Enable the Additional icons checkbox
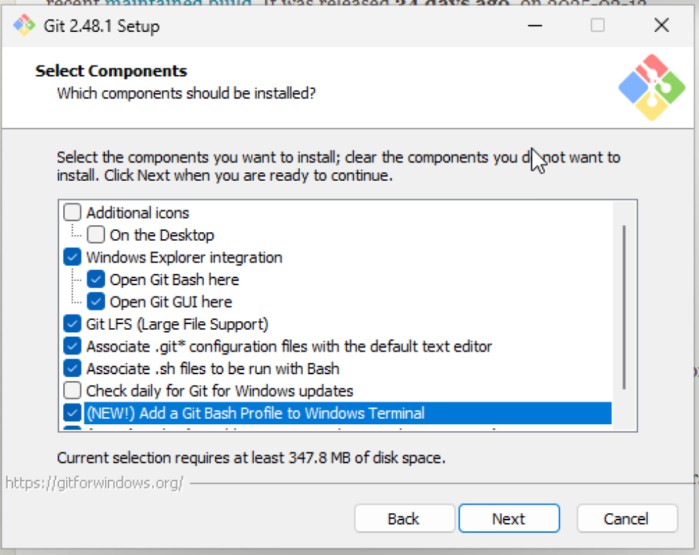 pos(72,213)
